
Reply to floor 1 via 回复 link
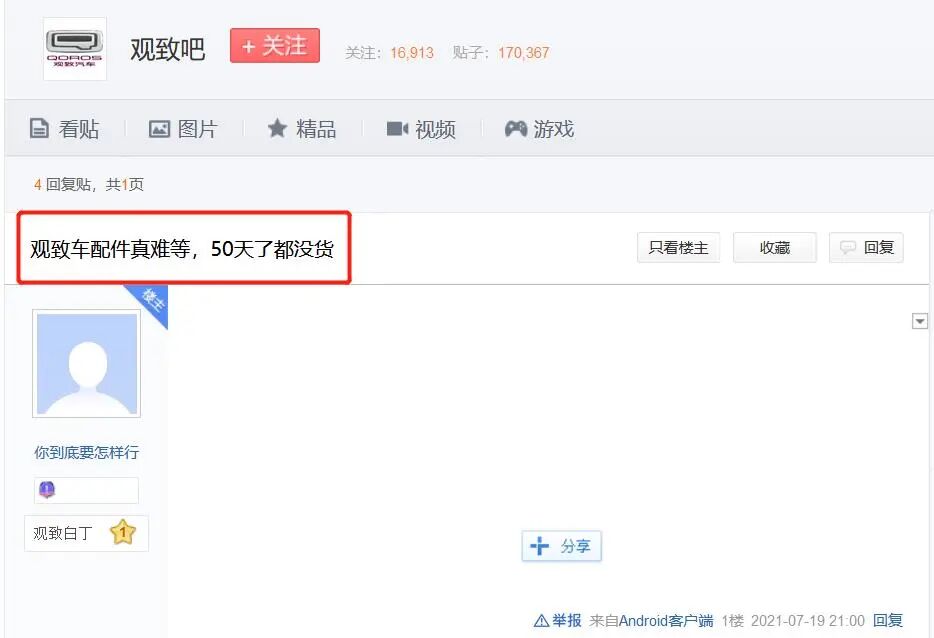[888, 621]
